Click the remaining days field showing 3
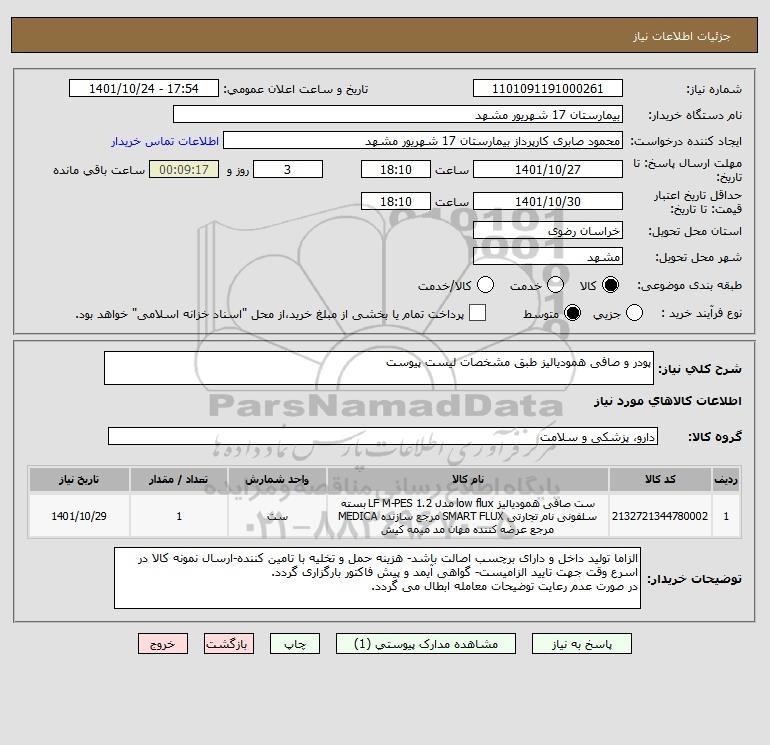Screen dimensions: 770x745 click(x=288, y=169)
